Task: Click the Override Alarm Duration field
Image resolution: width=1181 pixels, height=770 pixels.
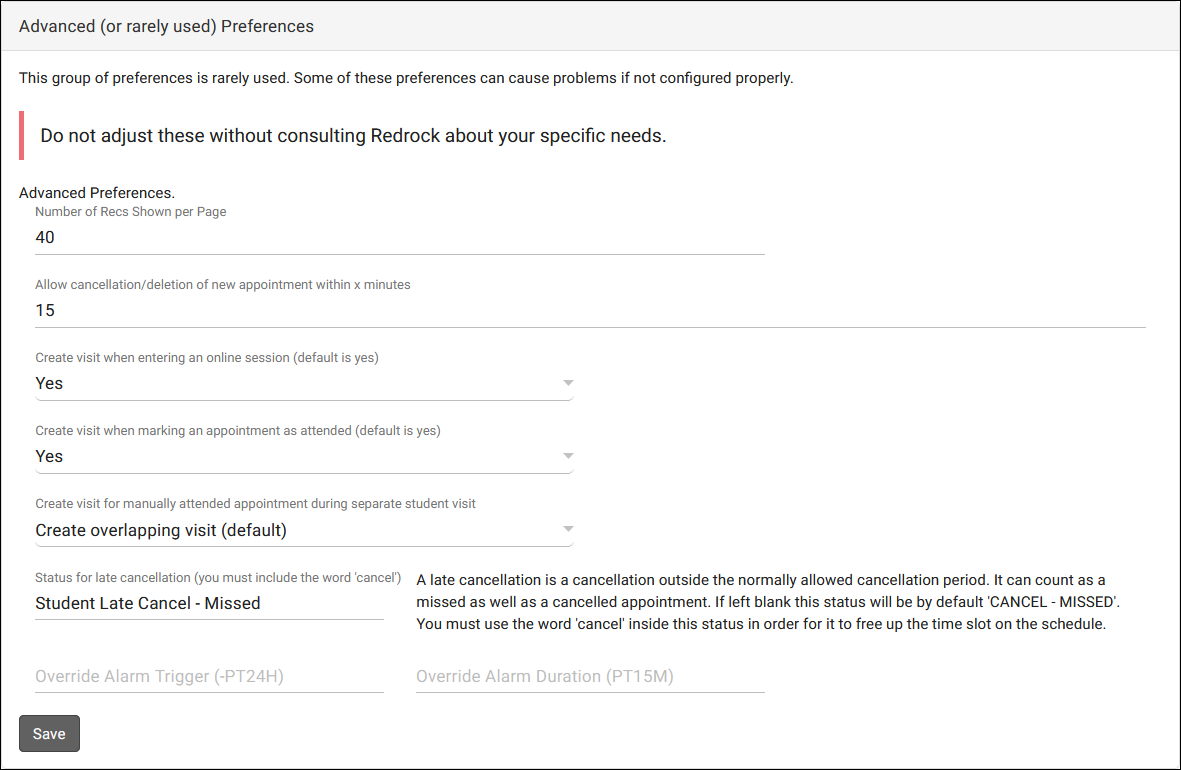Action: point(590,676)
